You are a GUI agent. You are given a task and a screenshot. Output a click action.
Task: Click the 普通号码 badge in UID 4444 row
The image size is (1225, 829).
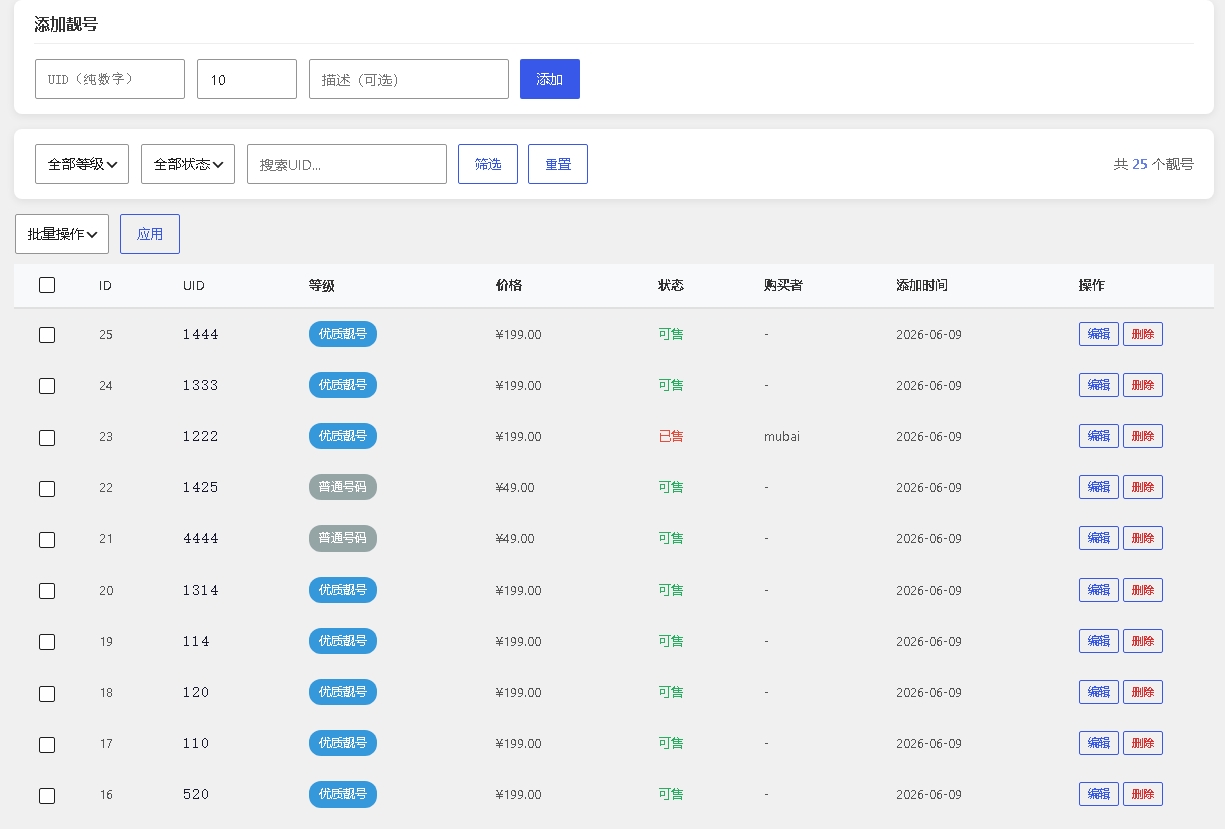[x=343, y=538]
